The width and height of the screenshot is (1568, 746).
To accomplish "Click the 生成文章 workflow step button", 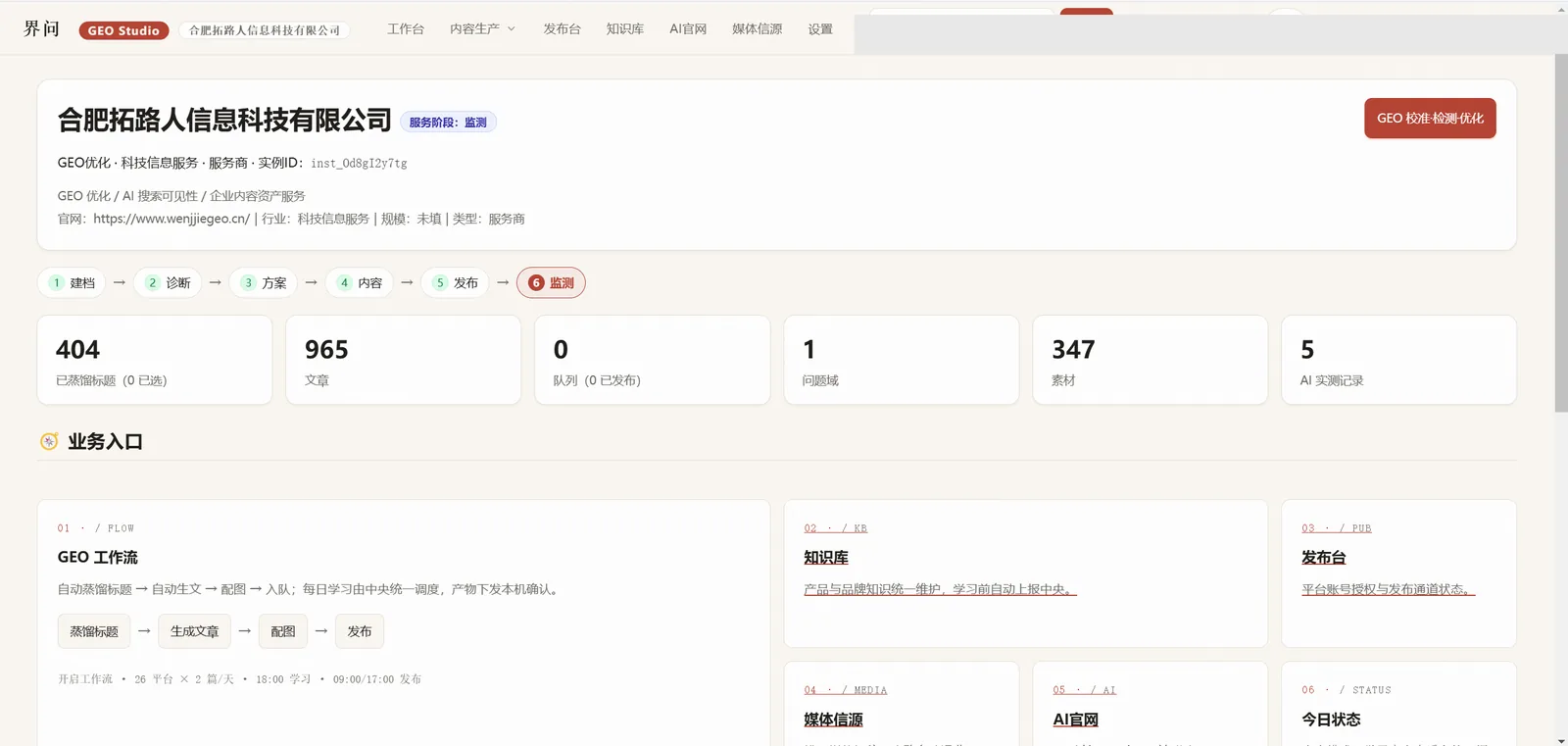I will [x=195, y=631].
